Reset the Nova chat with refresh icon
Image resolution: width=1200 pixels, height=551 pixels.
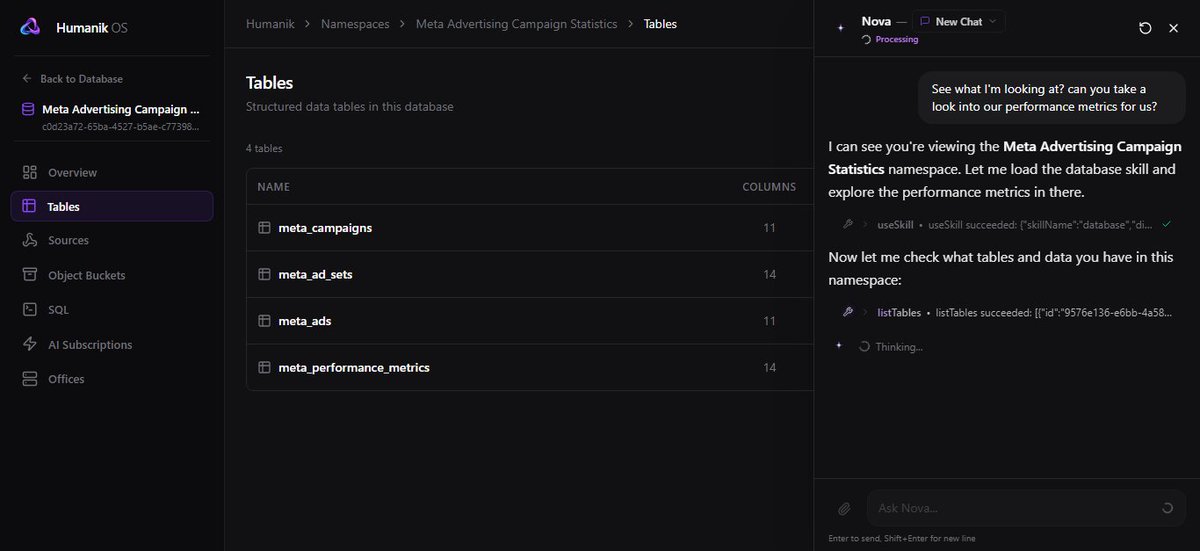coord(1145,28)
